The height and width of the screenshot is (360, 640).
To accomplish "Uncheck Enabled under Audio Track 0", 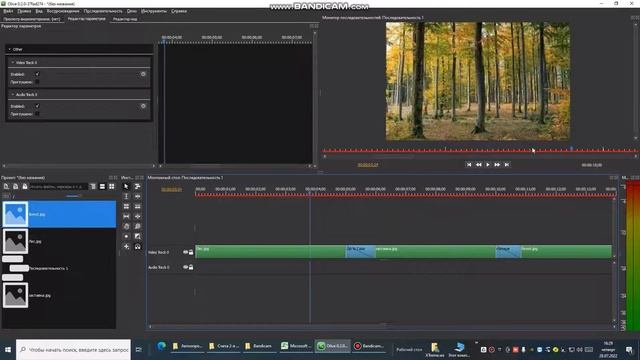I will tap(37, 106).
